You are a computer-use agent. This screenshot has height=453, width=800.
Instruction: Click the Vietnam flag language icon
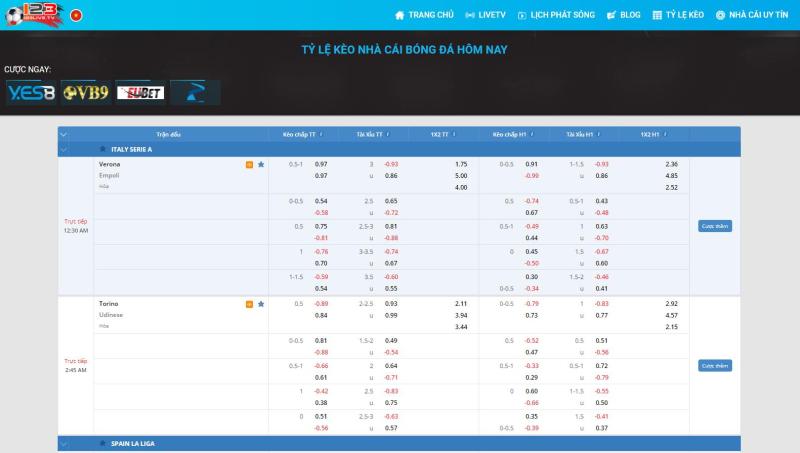coord(75,15)
